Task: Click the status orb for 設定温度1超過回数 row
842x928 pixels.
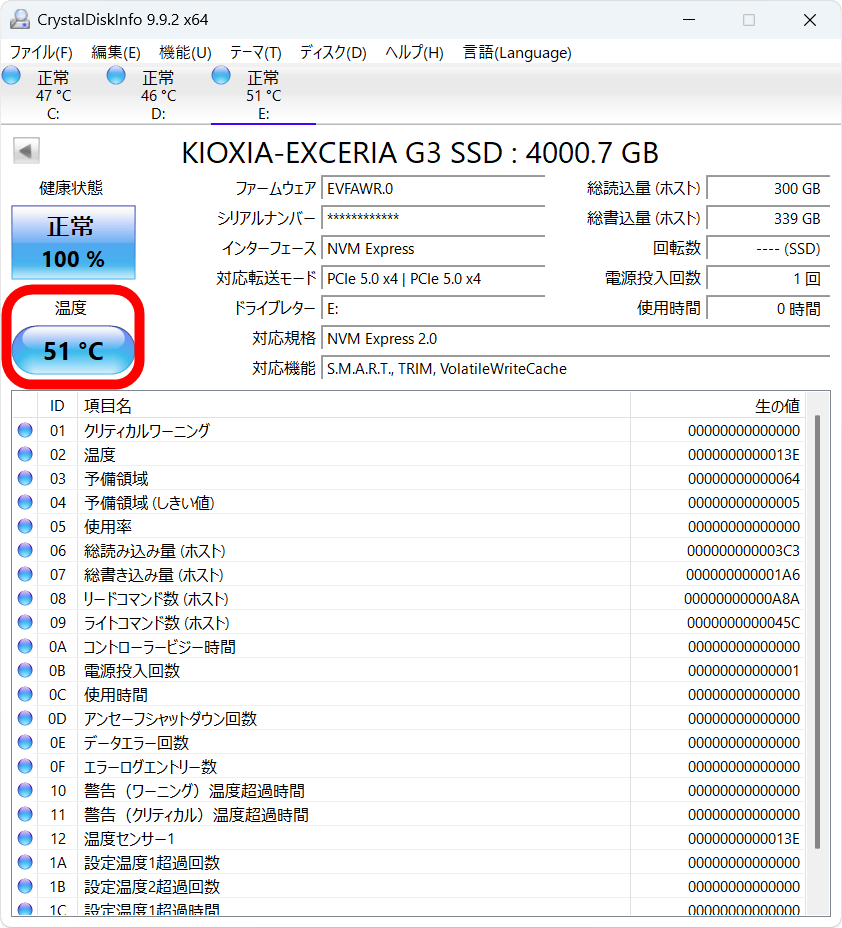Action: point(25,862)
